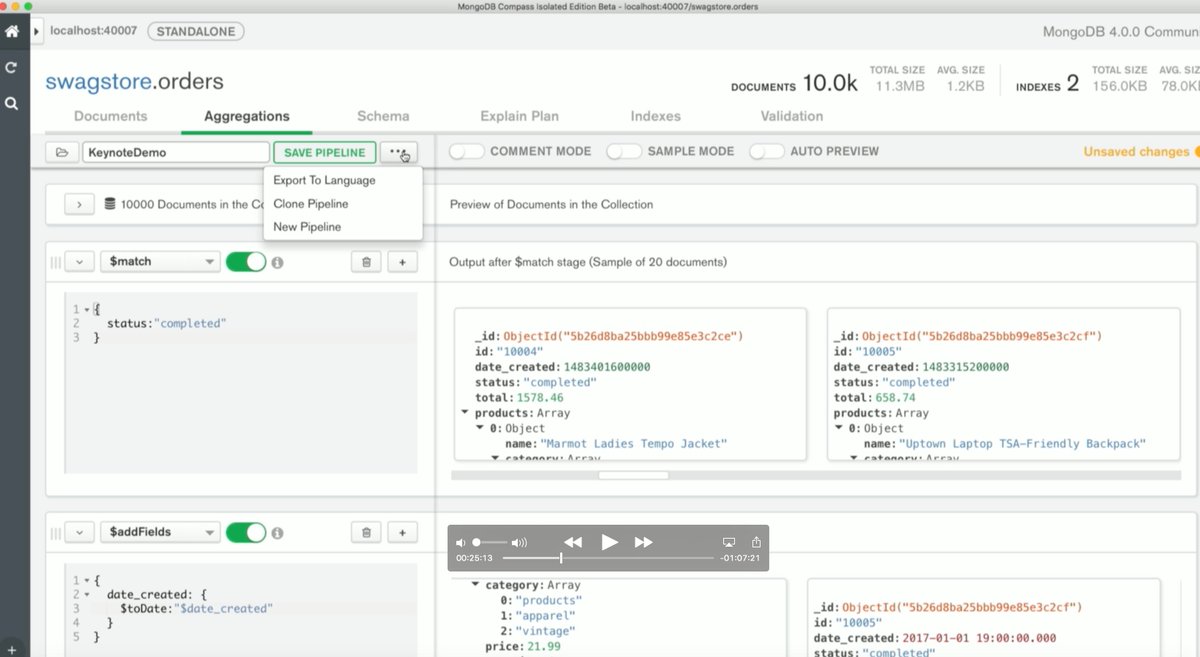Viewport: 1200px width, 657px height.
Task: Toggle Comment Mode switch
Action: [466, 151]
